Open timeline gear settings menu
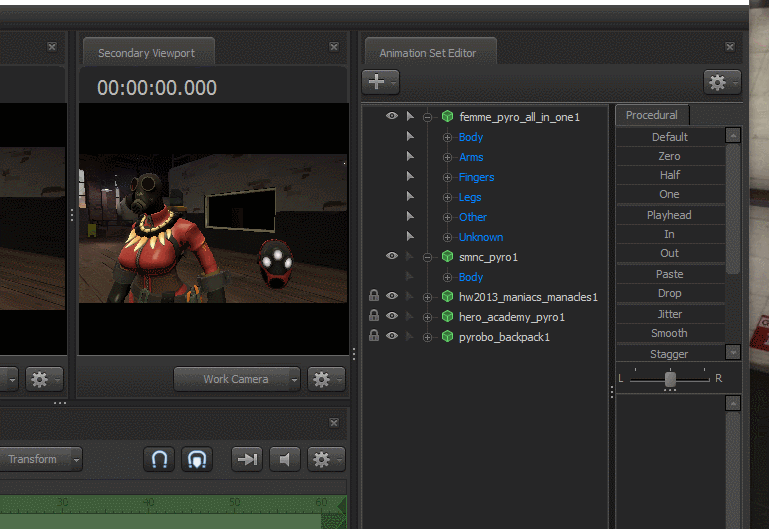 pyautogui.click(x=326, y=459)
